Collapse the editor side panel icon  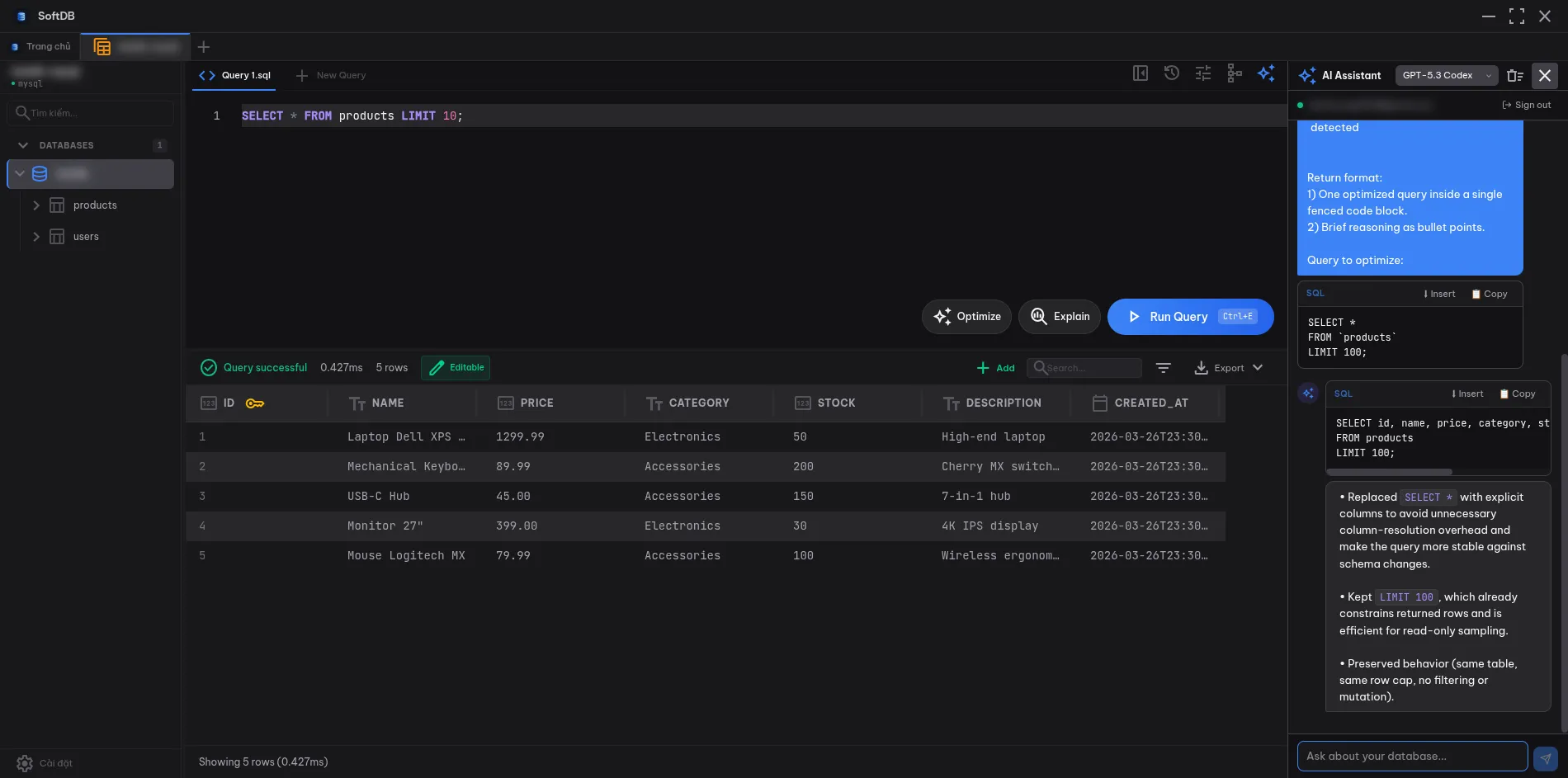click(1140, 73)
